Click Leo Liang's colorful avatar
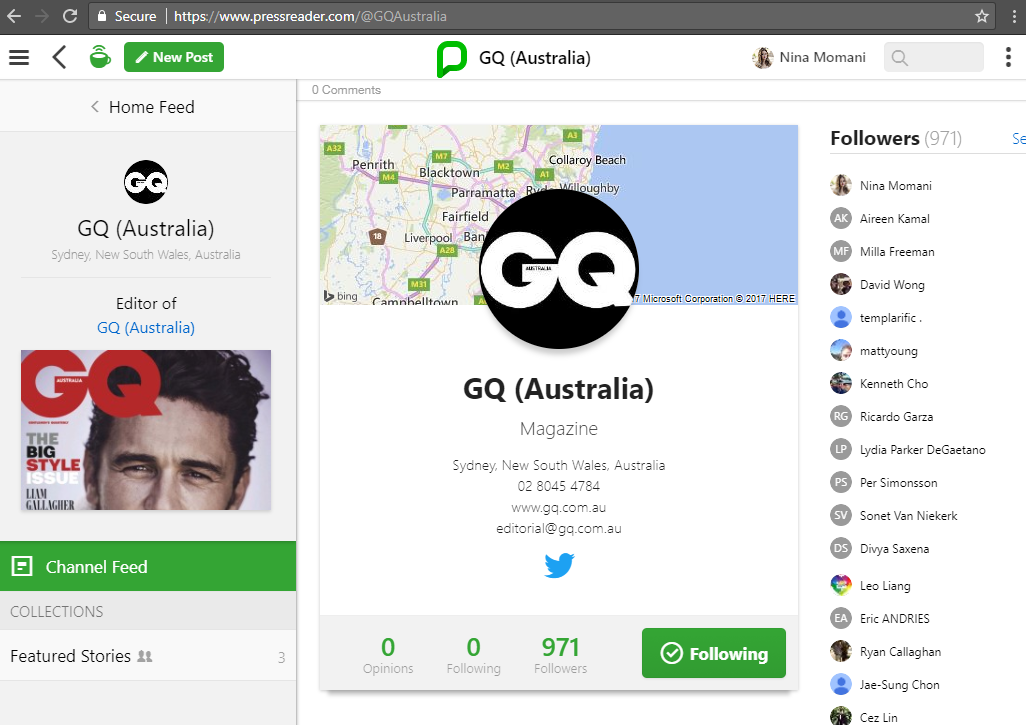 click(x=841, y=585)
